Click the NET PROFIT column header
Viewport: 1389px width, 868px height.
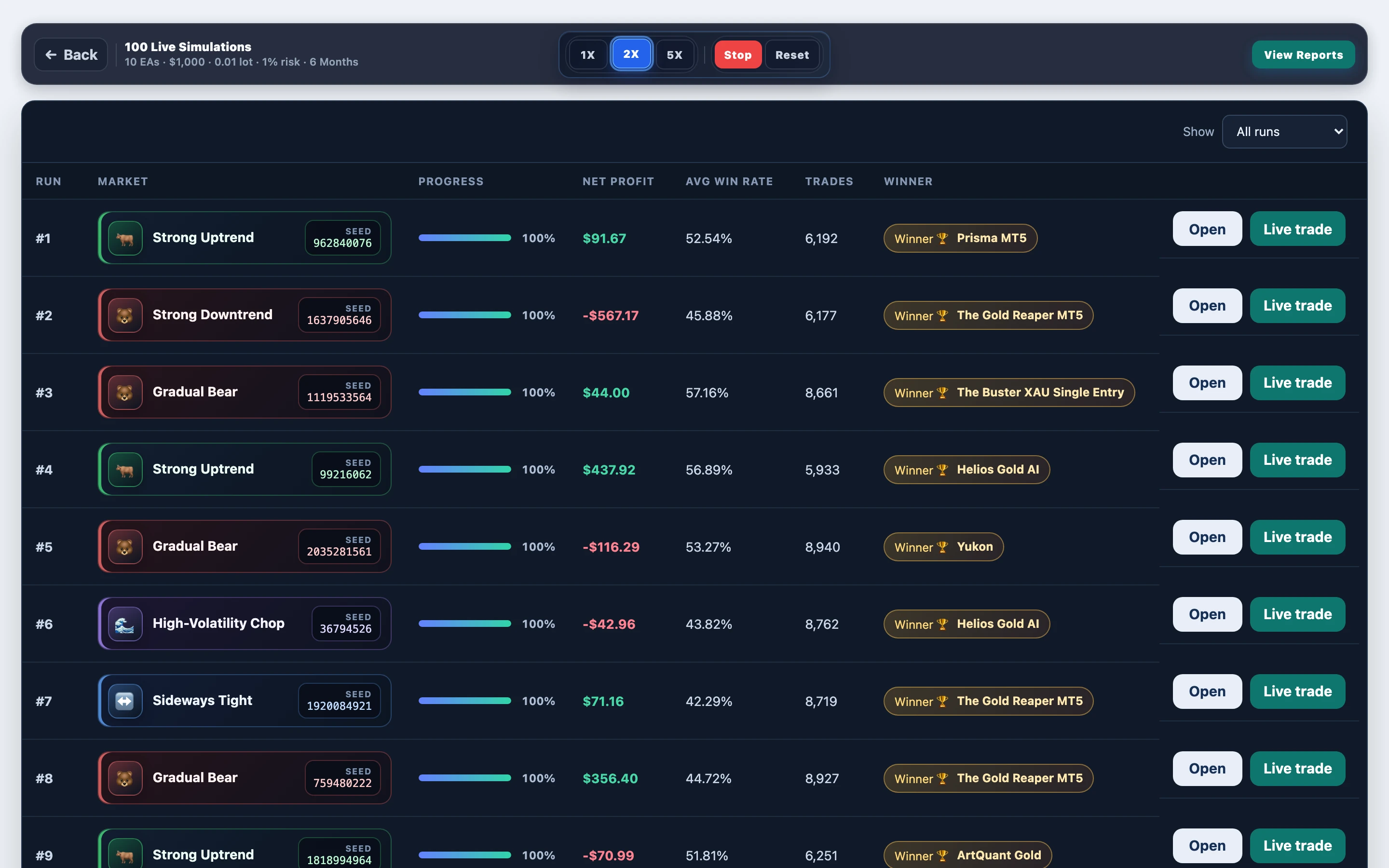click(618, 181)
